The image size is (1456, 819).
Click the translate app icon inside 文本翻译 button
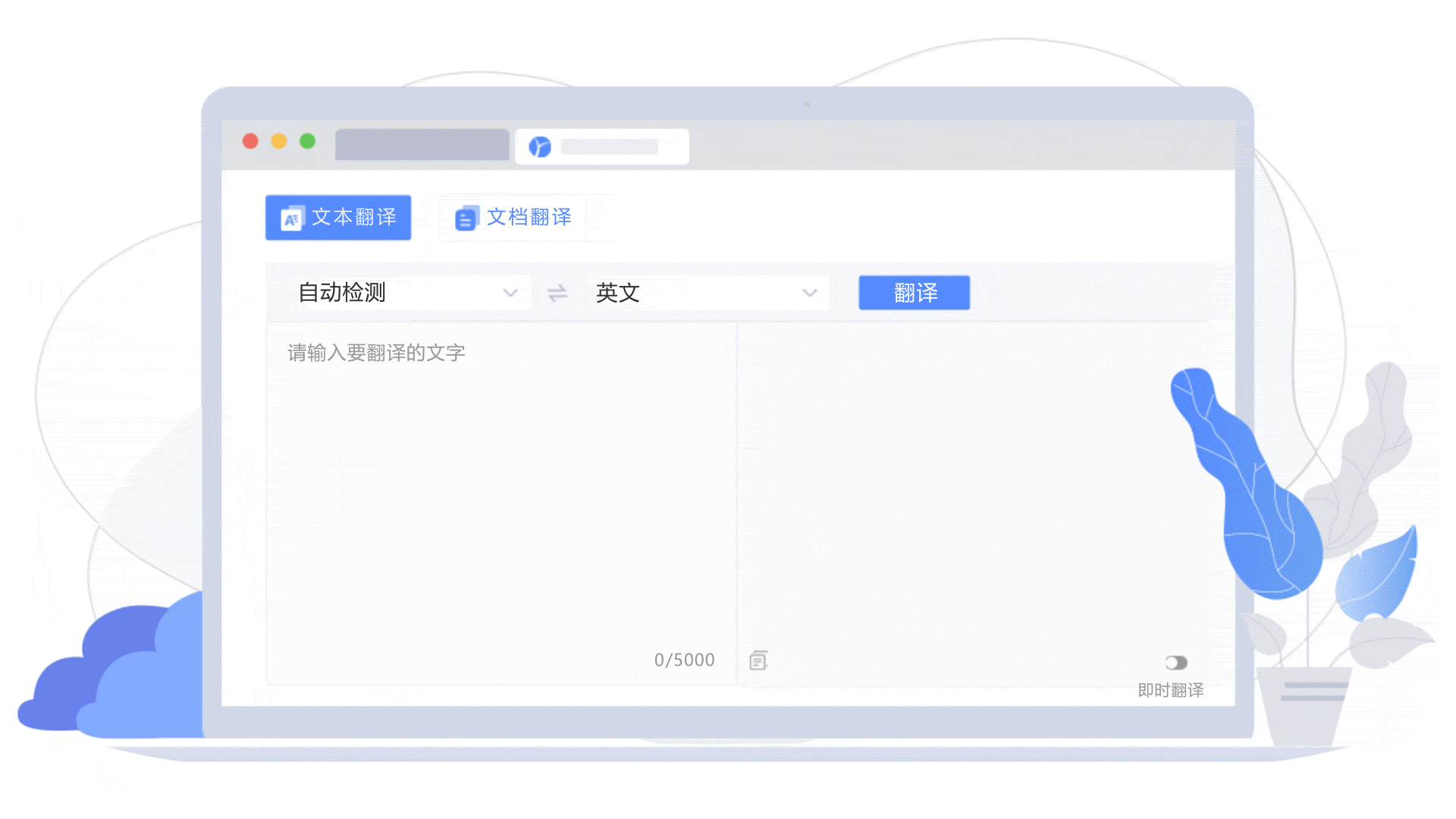[291, 218]
